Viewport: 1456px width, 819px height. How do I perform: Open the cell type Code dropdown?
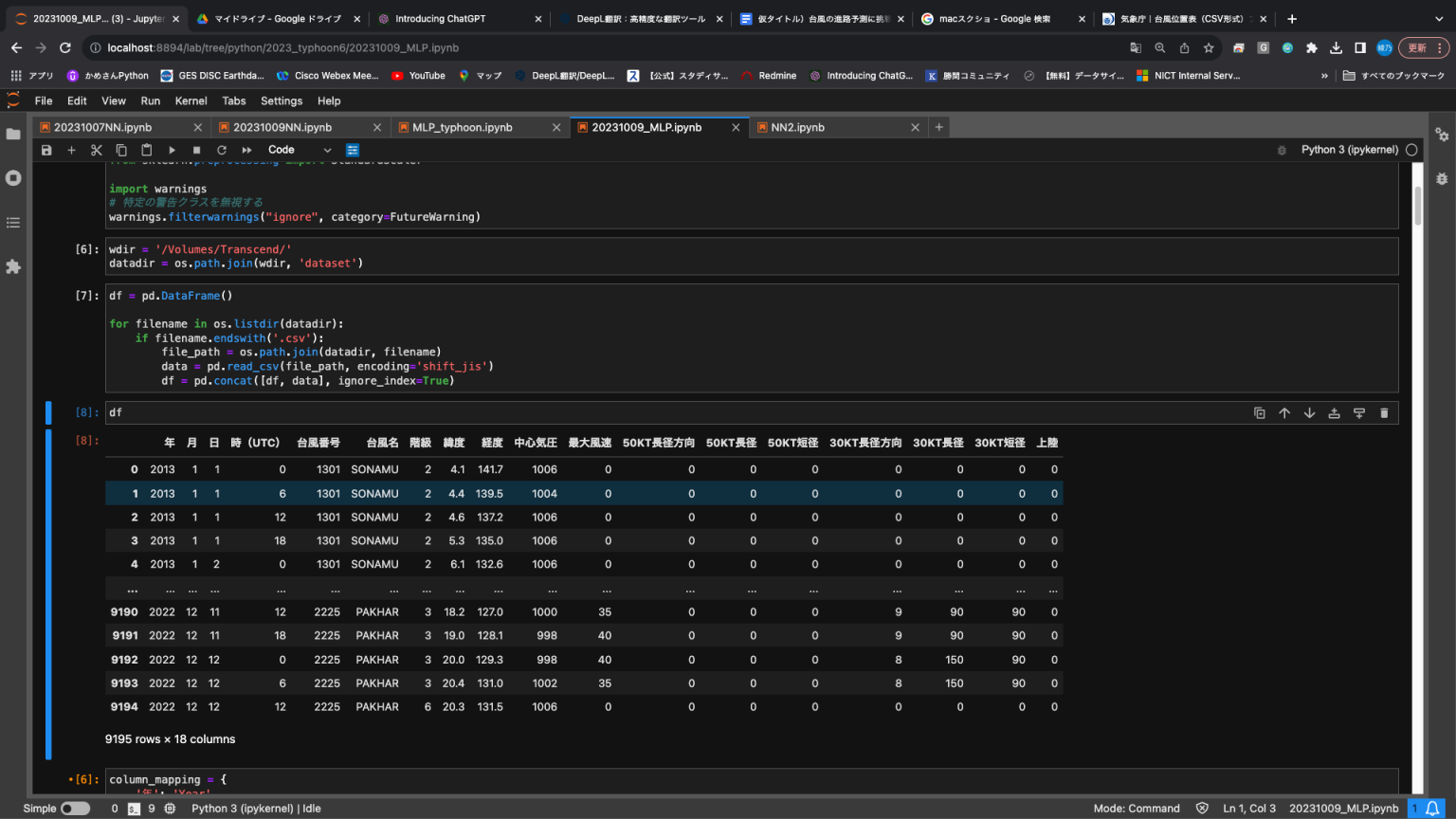300,150
